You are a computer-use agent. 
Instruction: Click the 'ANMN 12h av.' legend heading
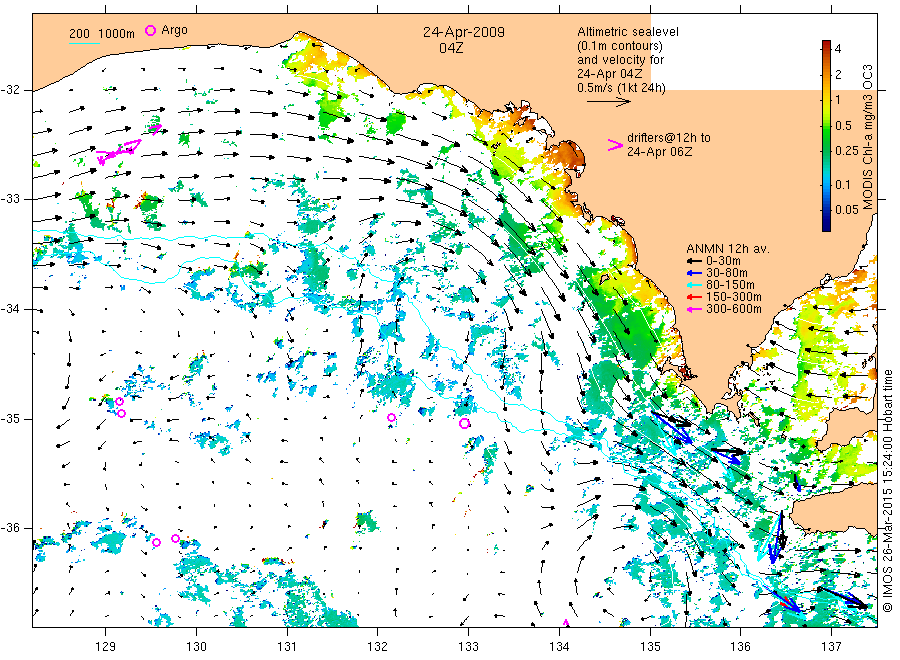728,249
